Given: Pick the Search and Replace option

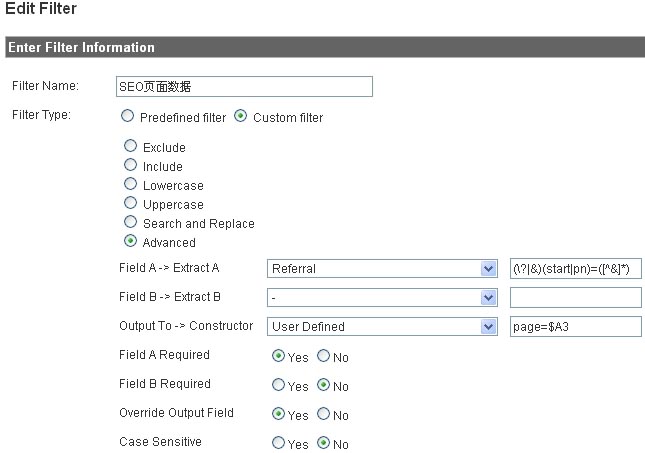Looking at the screenshot, I should pyautogui.click(x=130, y=222).
